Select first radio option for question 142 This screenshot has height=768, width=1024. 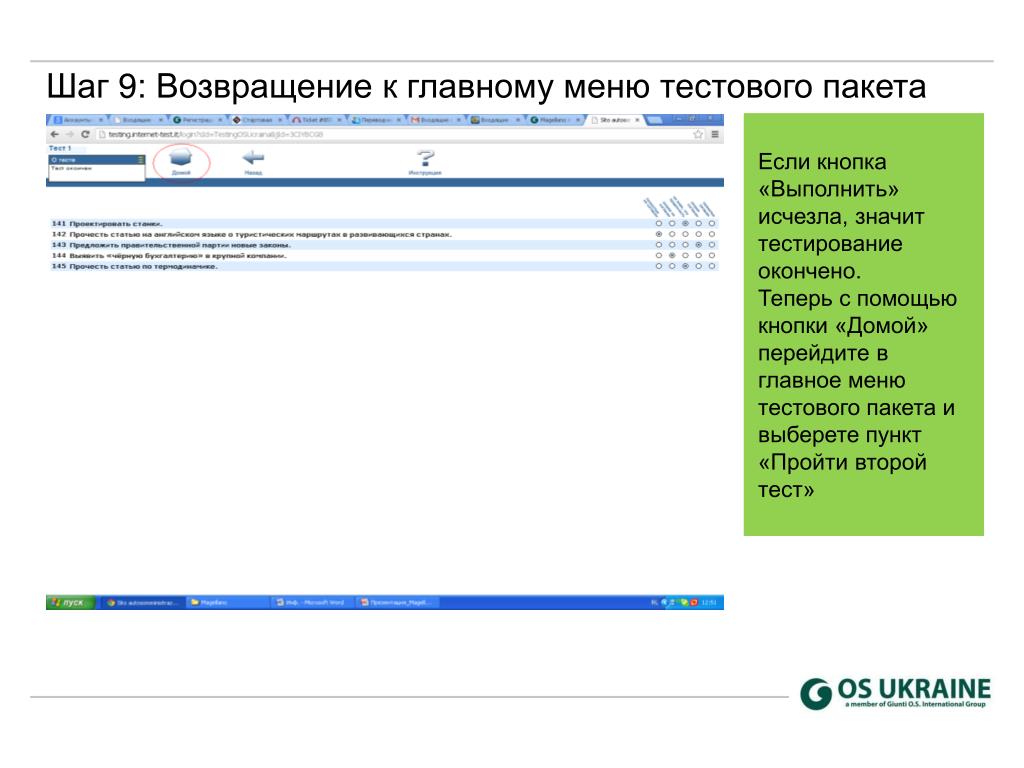658,234
